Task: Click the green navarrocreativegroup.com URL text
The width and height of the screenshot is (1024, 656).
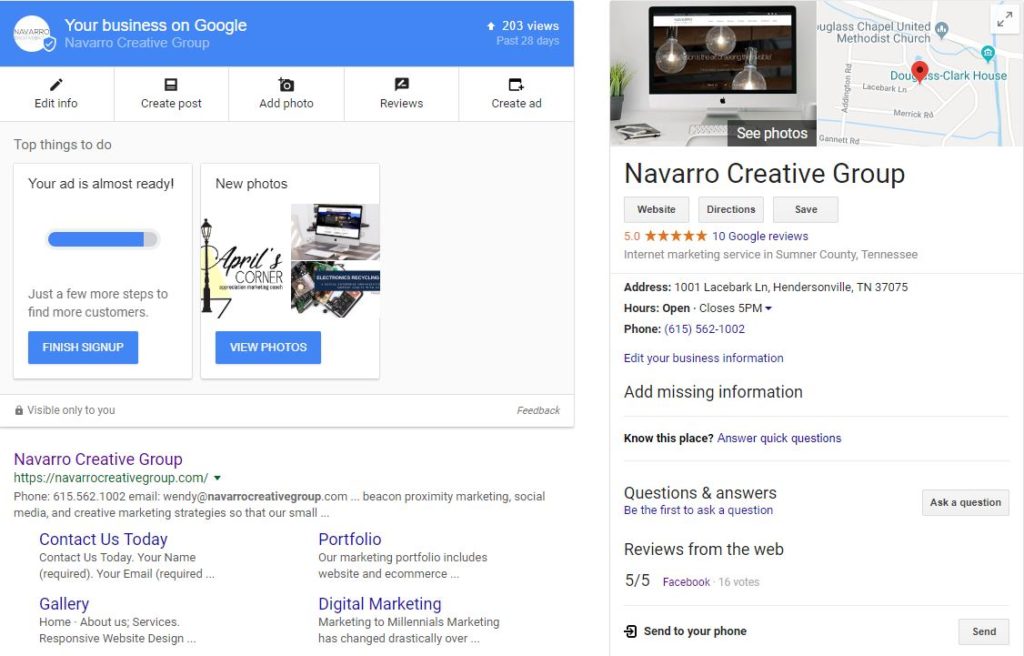Action: (x=111, y=478)
